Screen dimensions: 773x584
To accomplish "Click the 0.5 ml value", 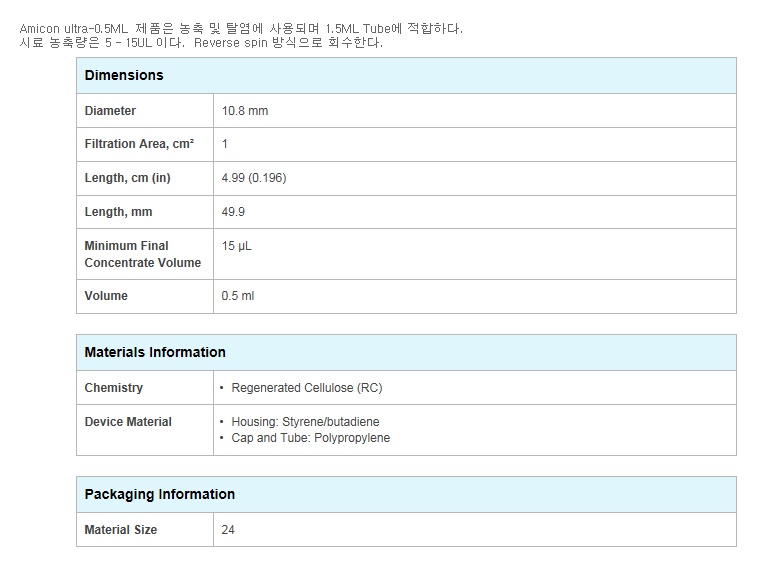I will (x=238, y=296).
